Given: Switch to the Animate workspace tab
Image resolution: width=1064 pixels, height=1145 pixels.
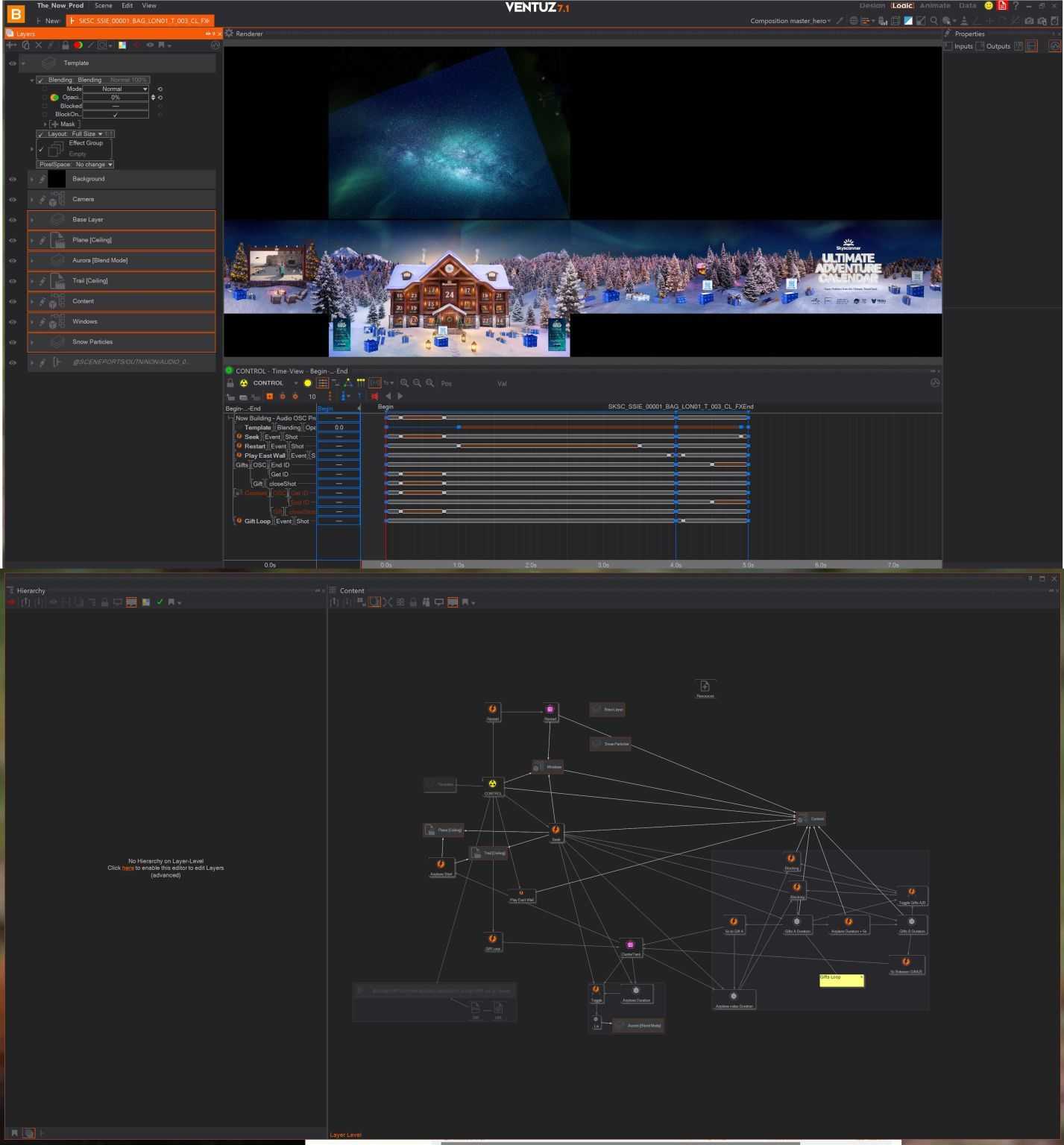Looking at the screenshot, I should 934,5.
